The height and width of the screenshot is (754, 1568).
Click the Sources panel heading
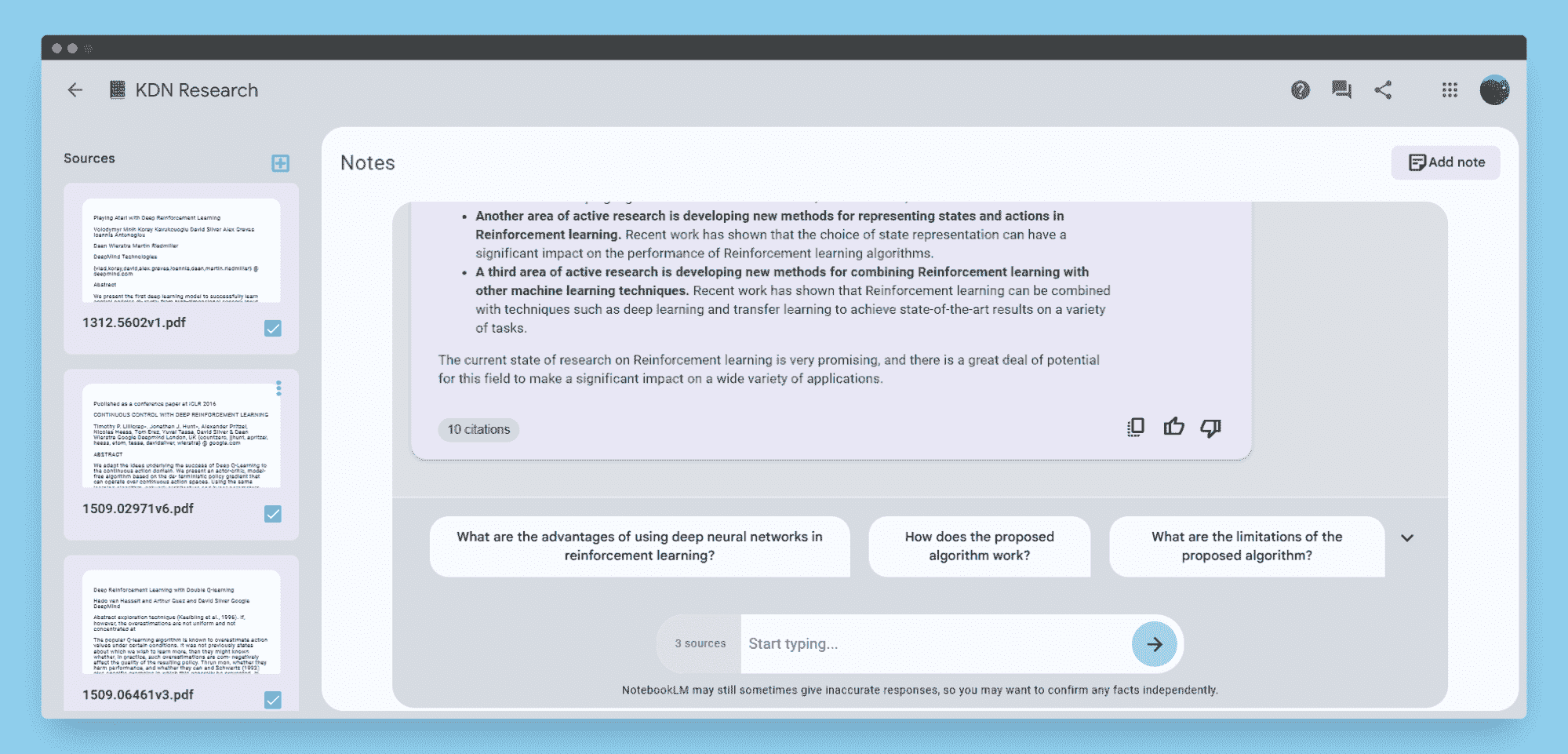tap(89, 158)
